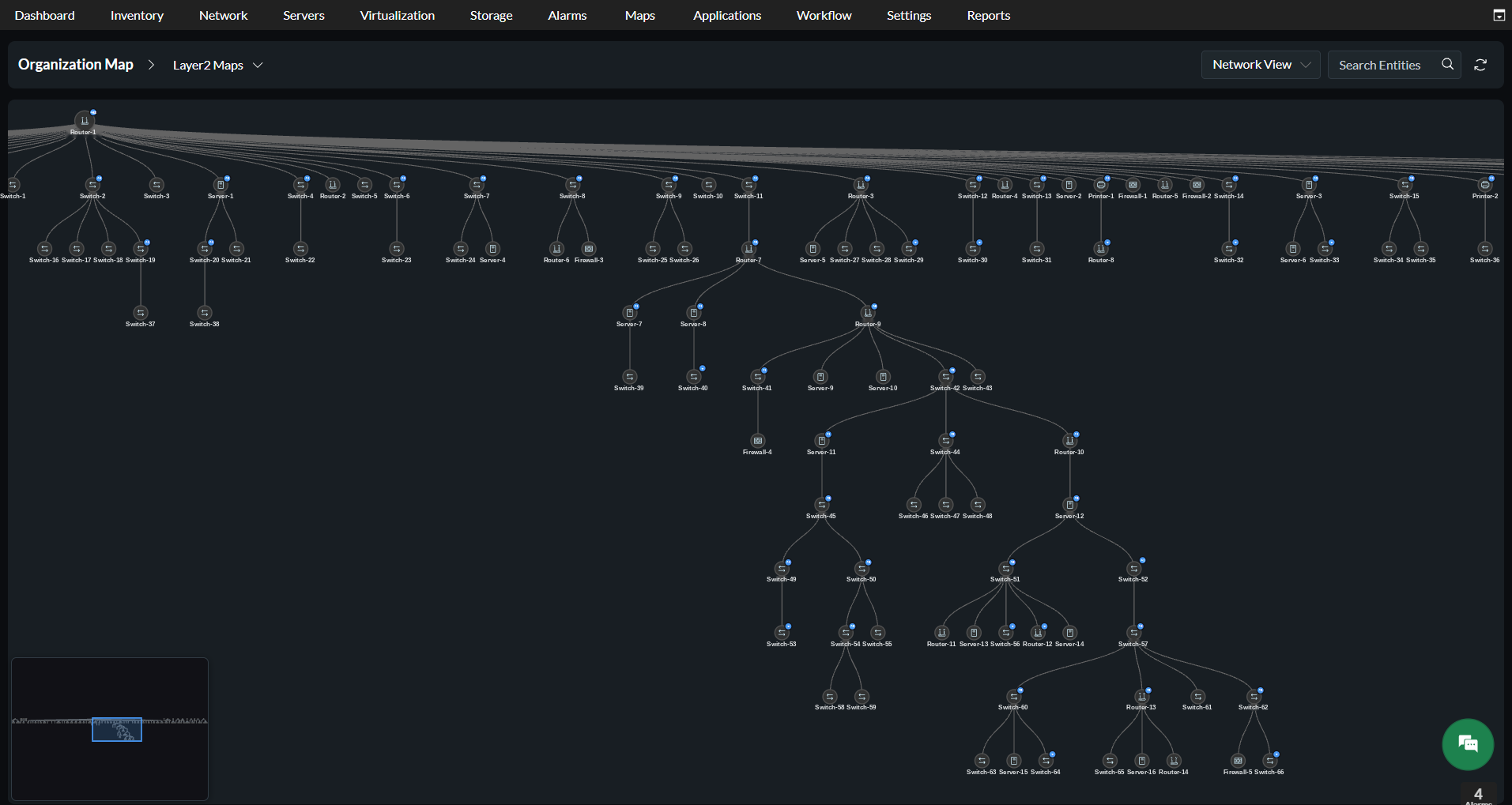Select the Virtualization tab
The height and width of the screenshot is (805, 1512).
(398, 15)
